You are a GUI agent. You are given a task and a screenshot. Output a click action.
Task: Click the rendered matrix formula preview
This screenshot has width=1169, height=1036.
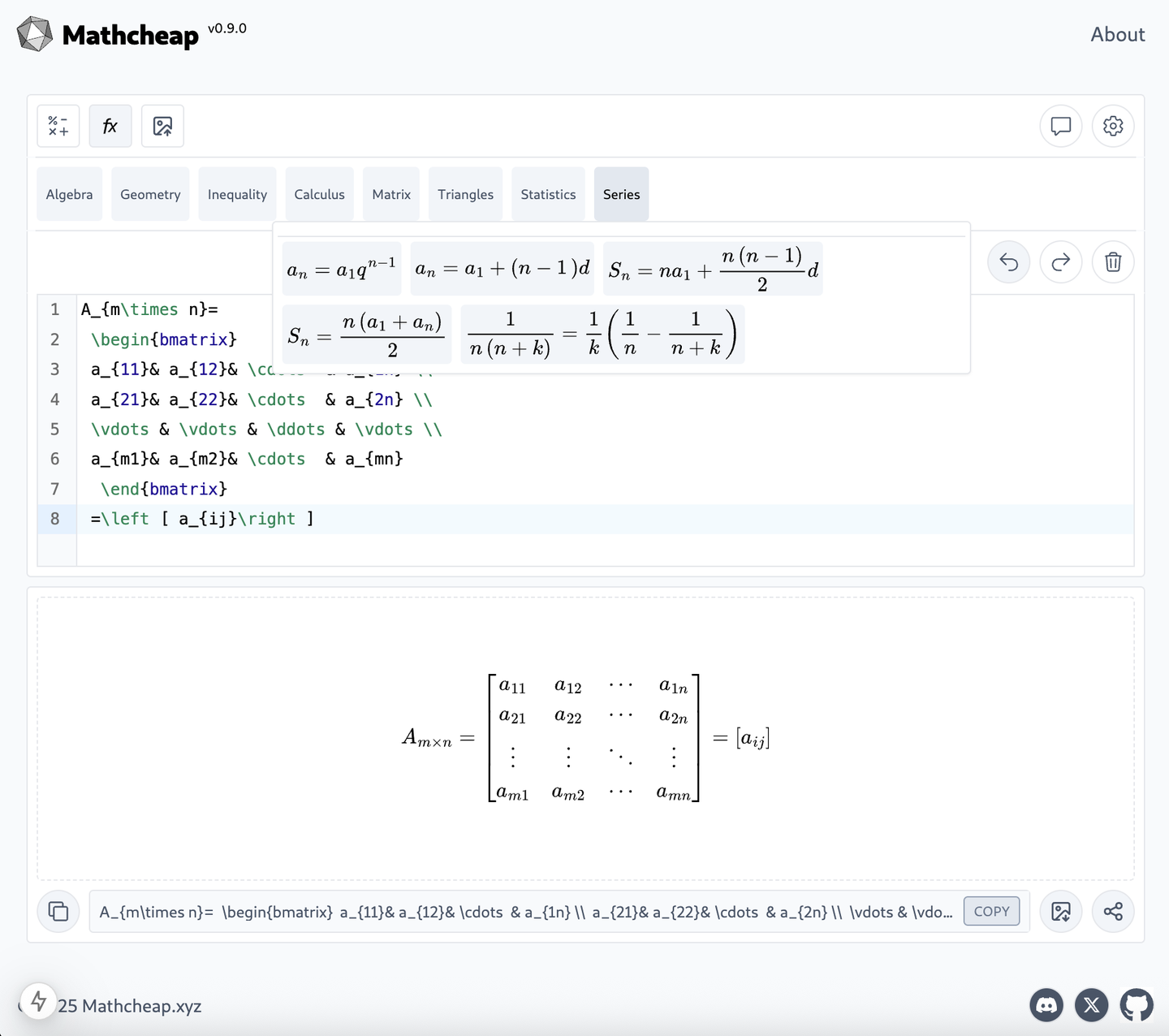click(586, 738)
